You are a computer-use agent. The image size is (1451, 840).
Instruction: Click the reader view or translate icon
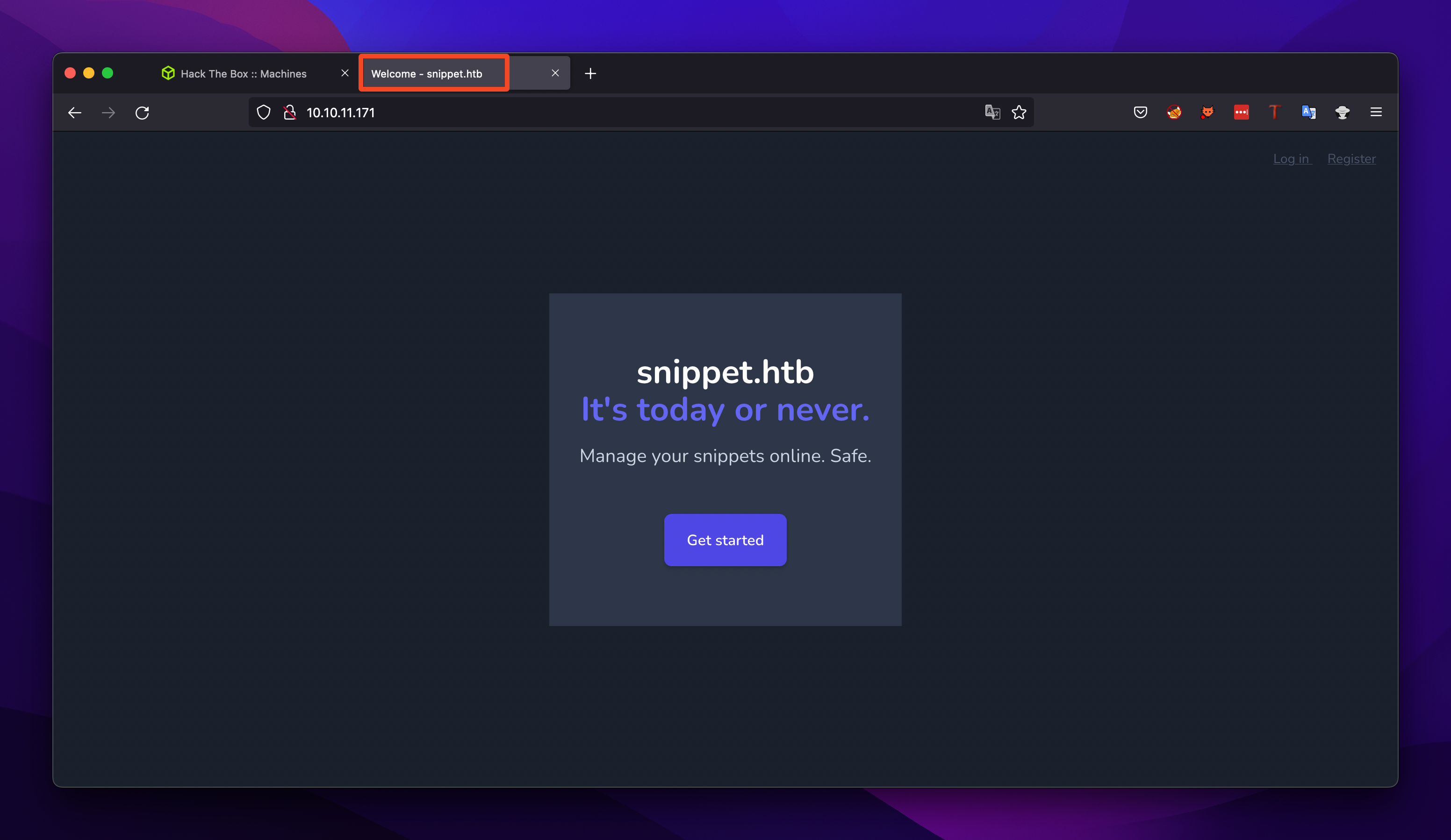pos(992,112)
